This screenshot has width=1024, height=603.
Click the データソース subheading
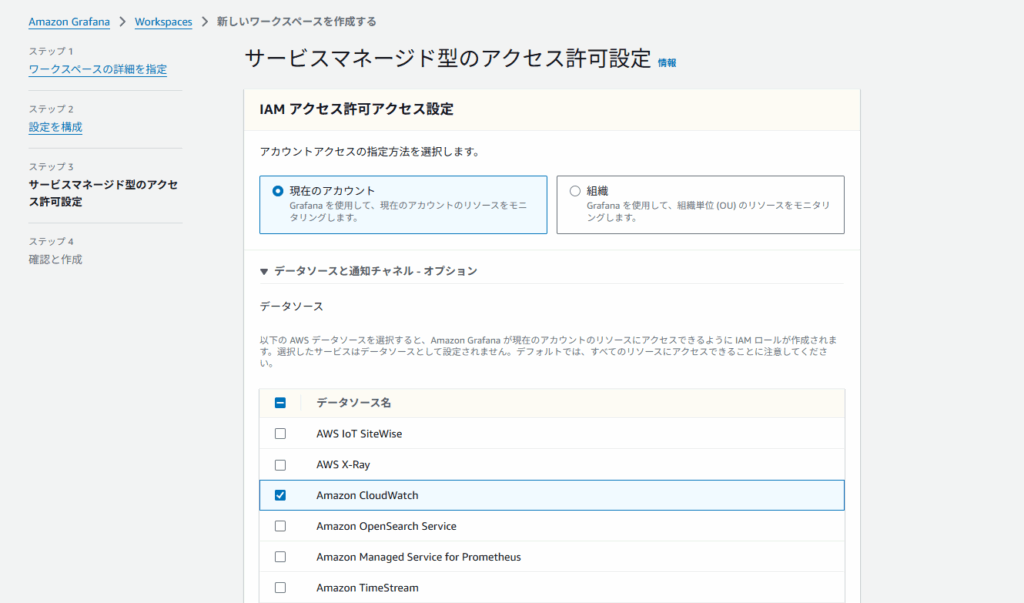pos(291,306)
